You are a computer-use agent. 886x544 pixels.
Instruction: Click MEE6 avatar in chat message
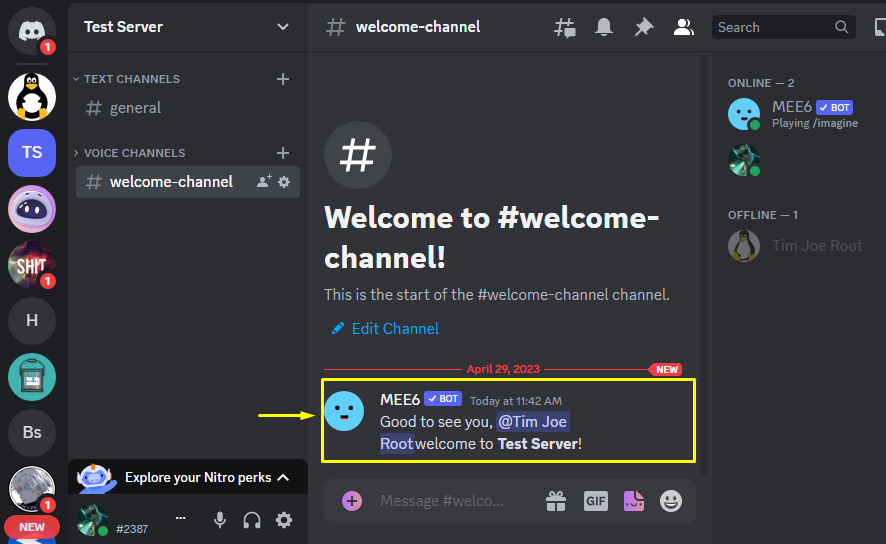344,411
